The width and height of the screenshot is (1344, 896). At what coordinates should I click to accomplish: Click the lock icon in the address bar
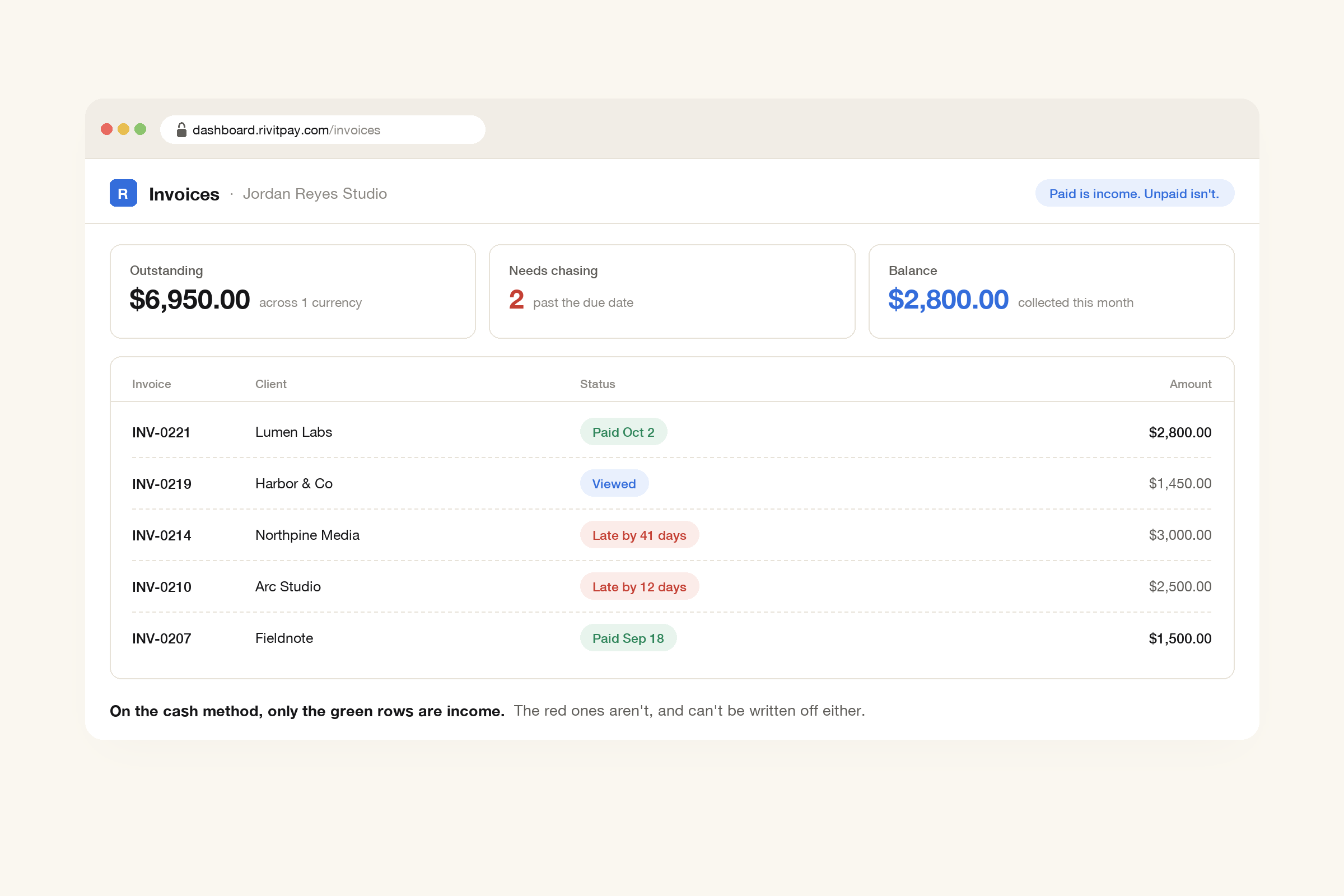(181, 130)
